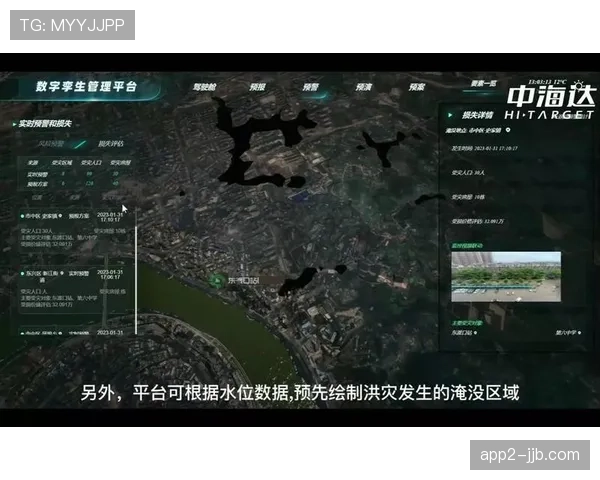The height and width of the screenshot is (480, 600).
Task: Expand the 损失详情 panel arrow
Action: [x=449, y=115]
